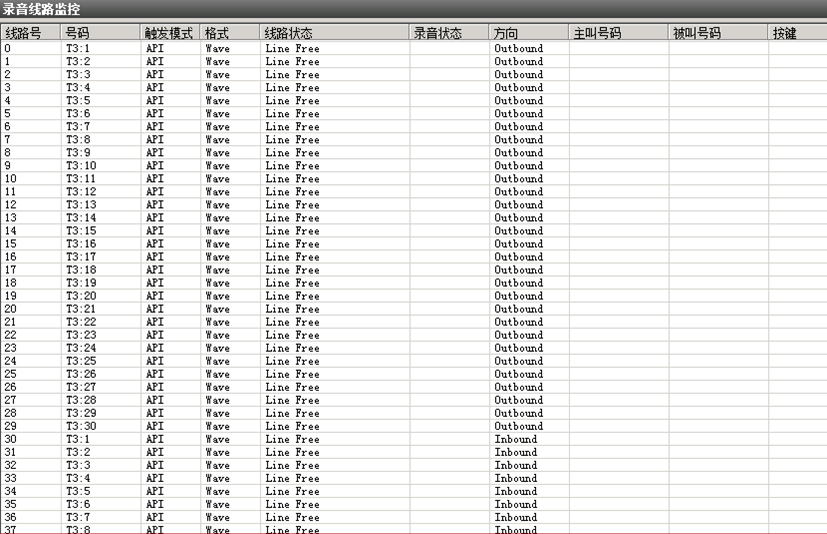827x534 pixels.
Task: Click number T3:20 in line 19
Action: (x=81, y=295)
